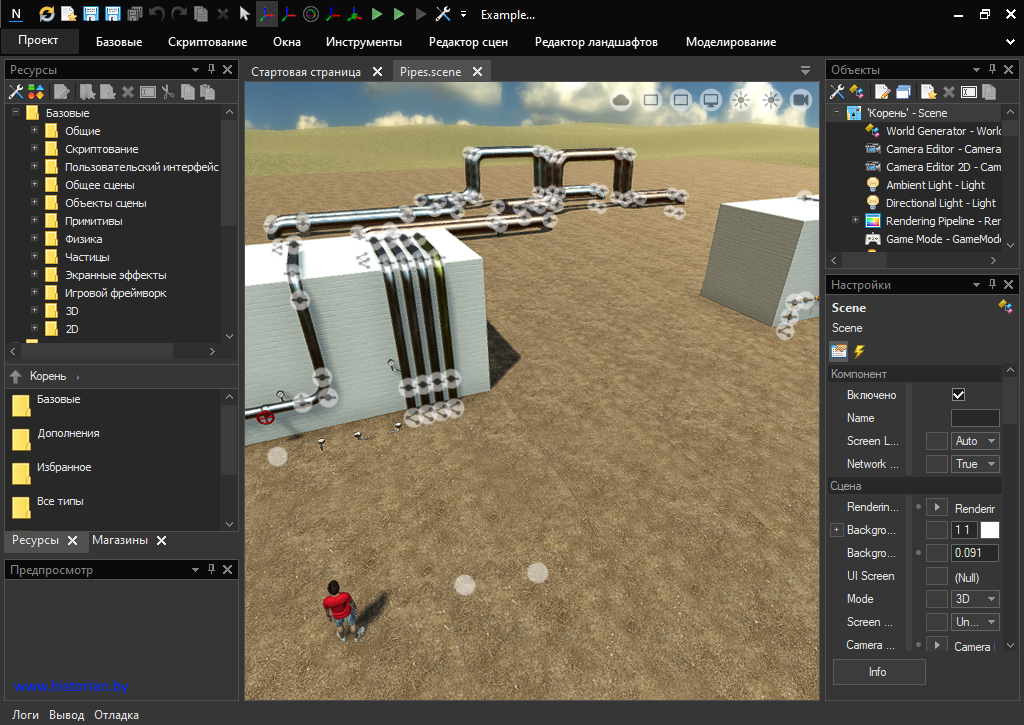Choose the arrow Select tool in toolbar

(244, 15)
